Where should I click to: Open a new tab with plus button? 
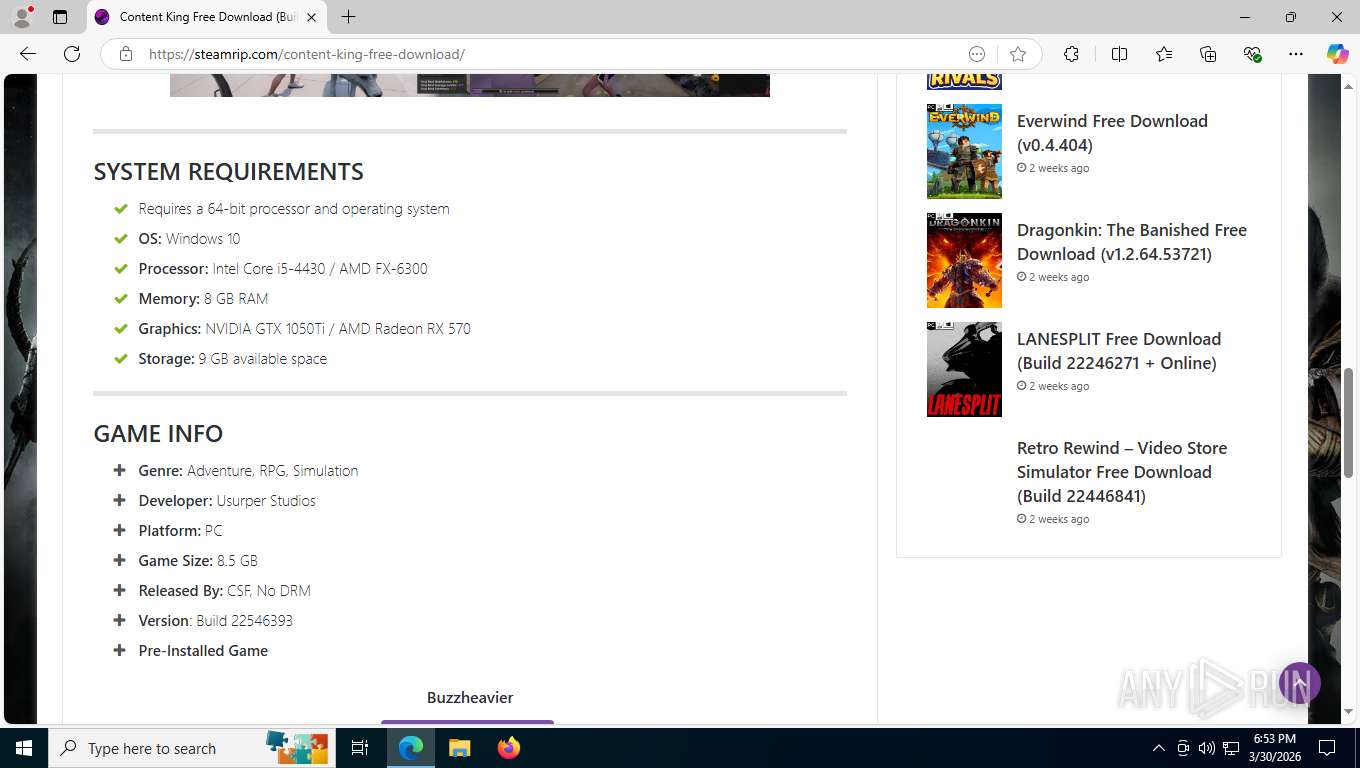click(x=348, y=17)
